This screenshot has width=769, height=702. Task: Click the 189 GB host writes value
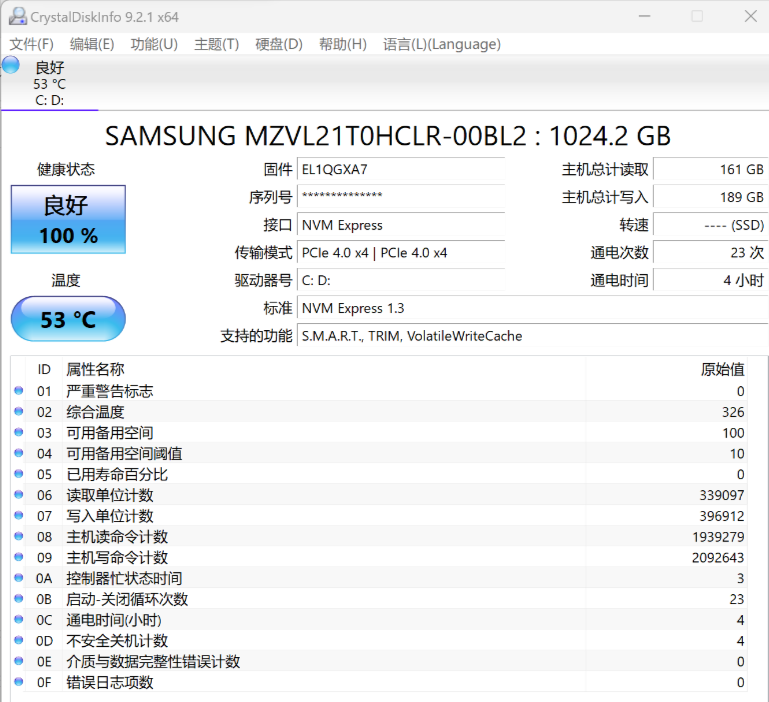pos(711,197)
